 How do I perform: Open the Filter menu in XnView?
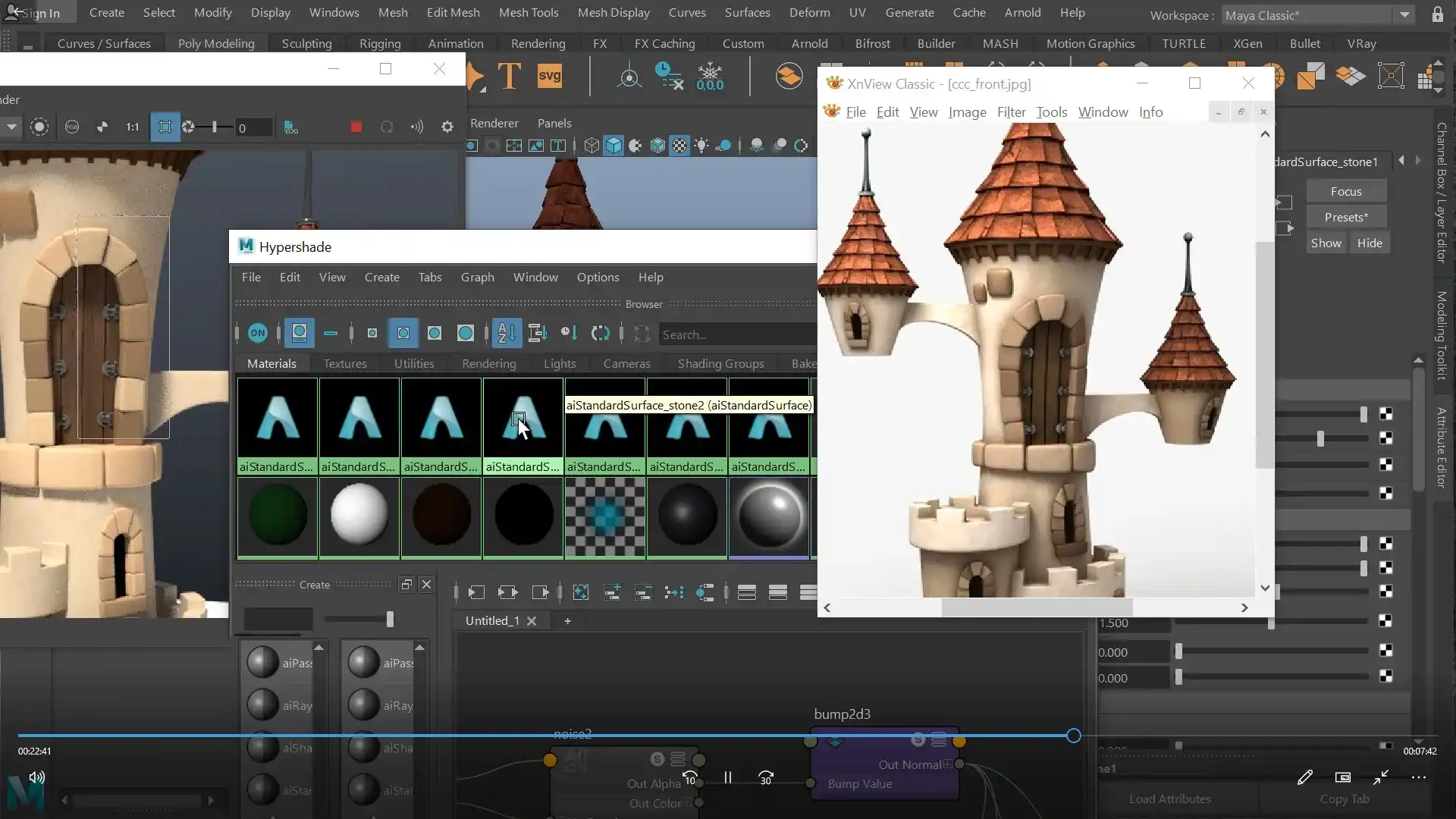1011,111
